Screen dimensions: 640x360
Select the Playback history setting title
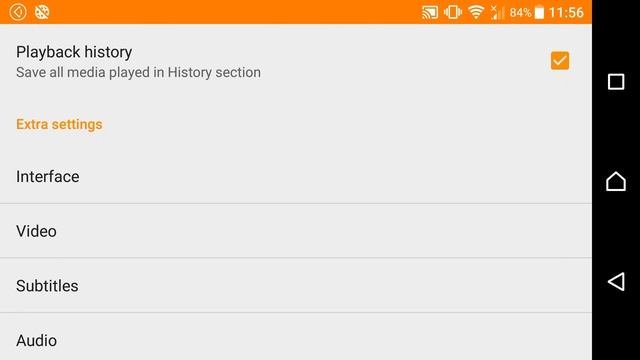coord(74,52)
